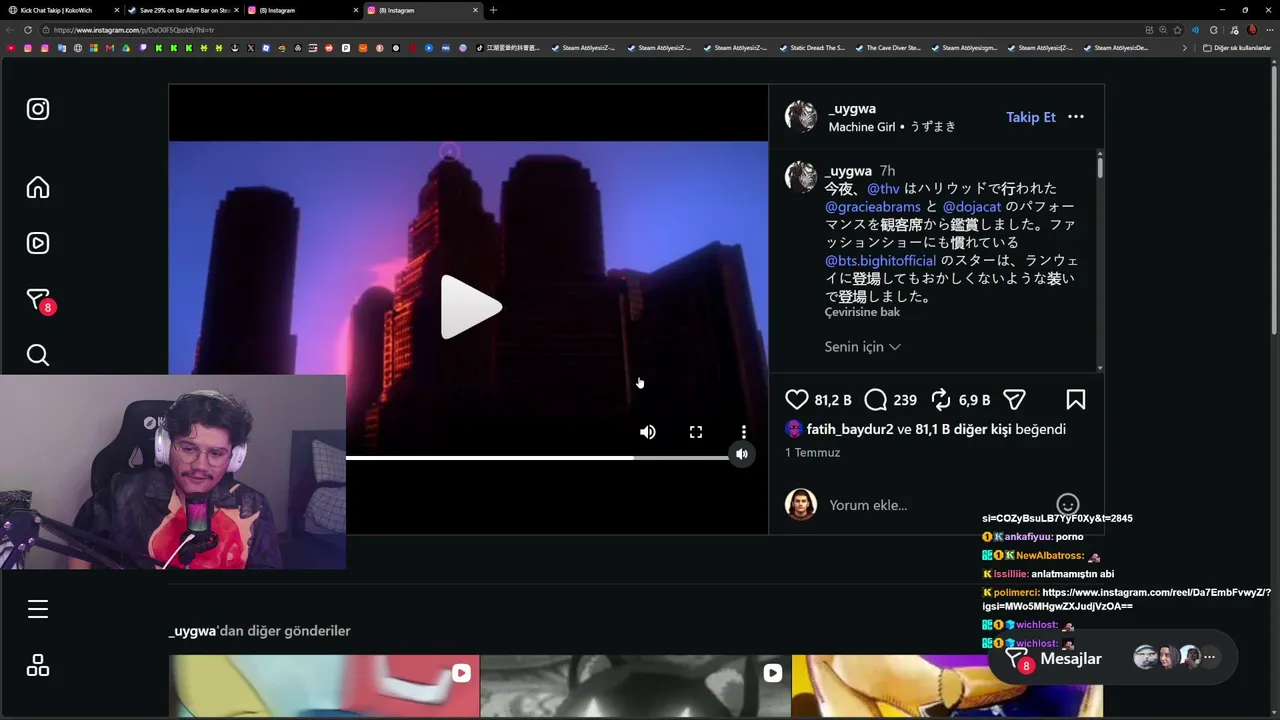
Task: Open browser profile avatar in toolbar
Action: click(1252, 30)
